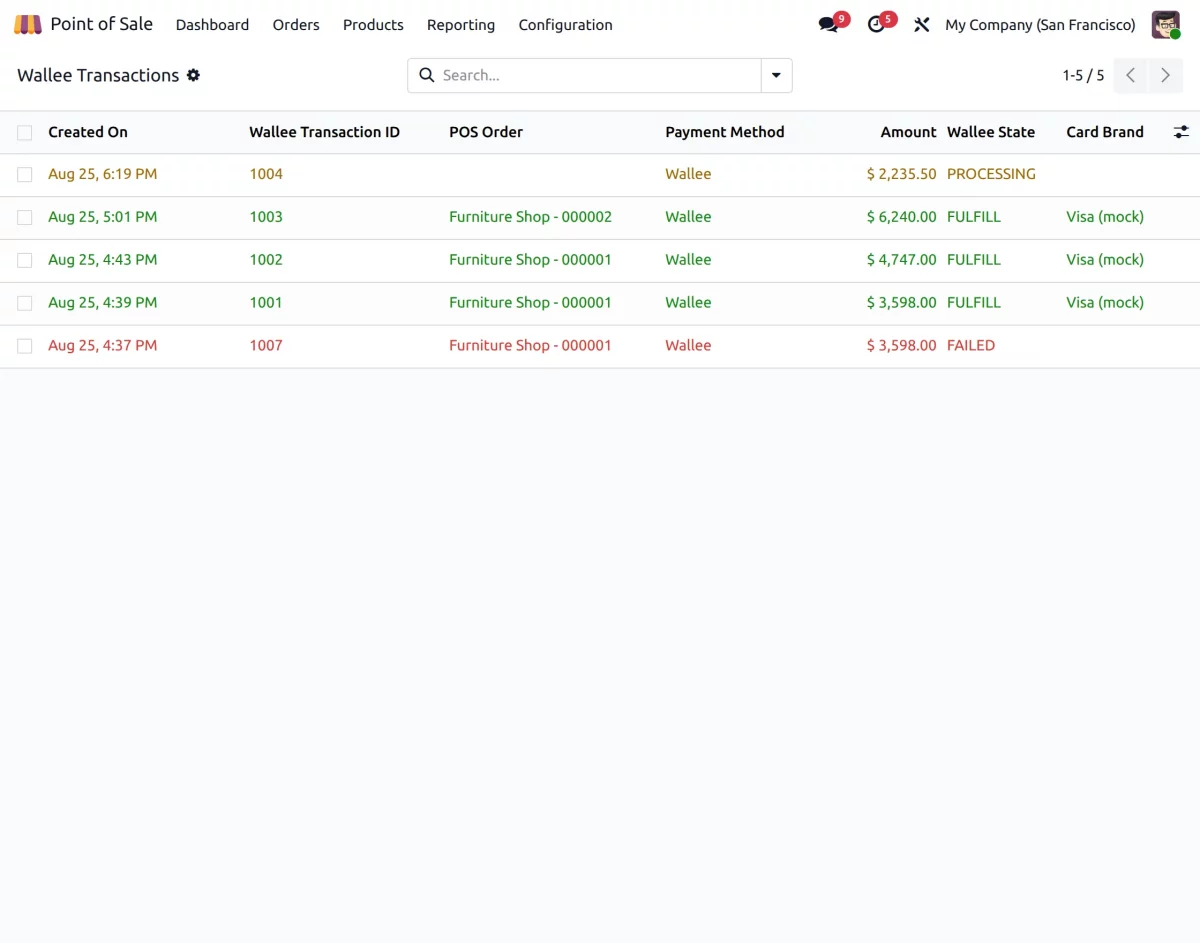Click FULFILL state in row 1003
Screen dimensions: 1200x943
point(974,217)
